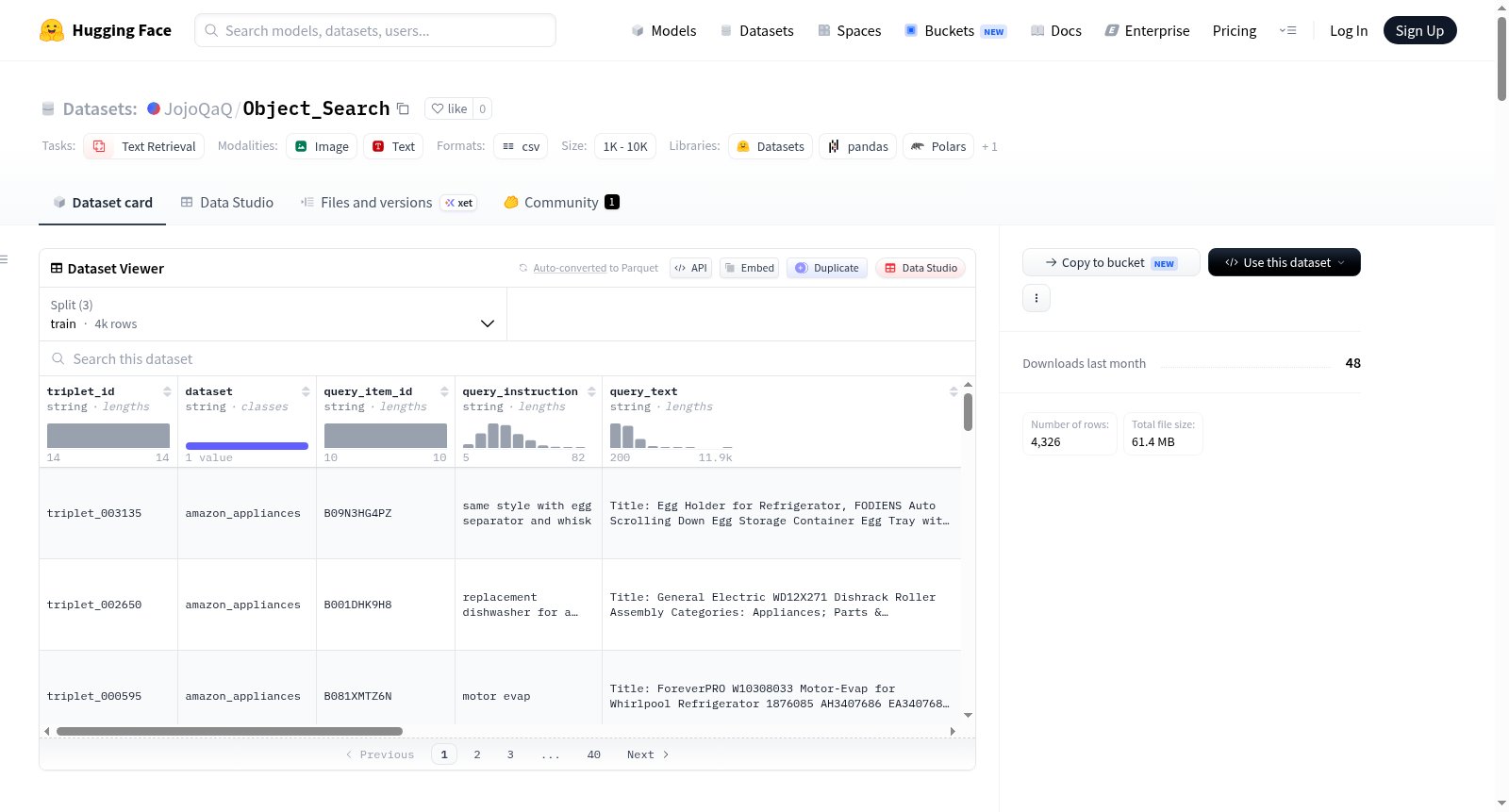Click the API button in Dataset Viewer
This screenshot has width=1509, height=812.
[x=691, y=268]
